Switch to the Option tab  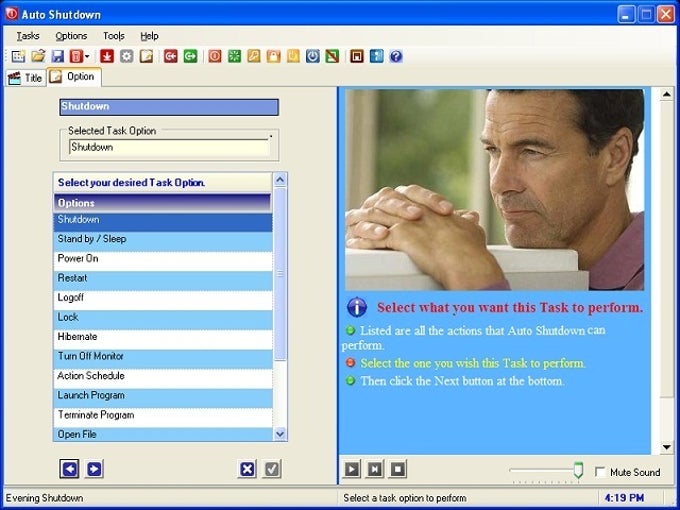point(74,77)
